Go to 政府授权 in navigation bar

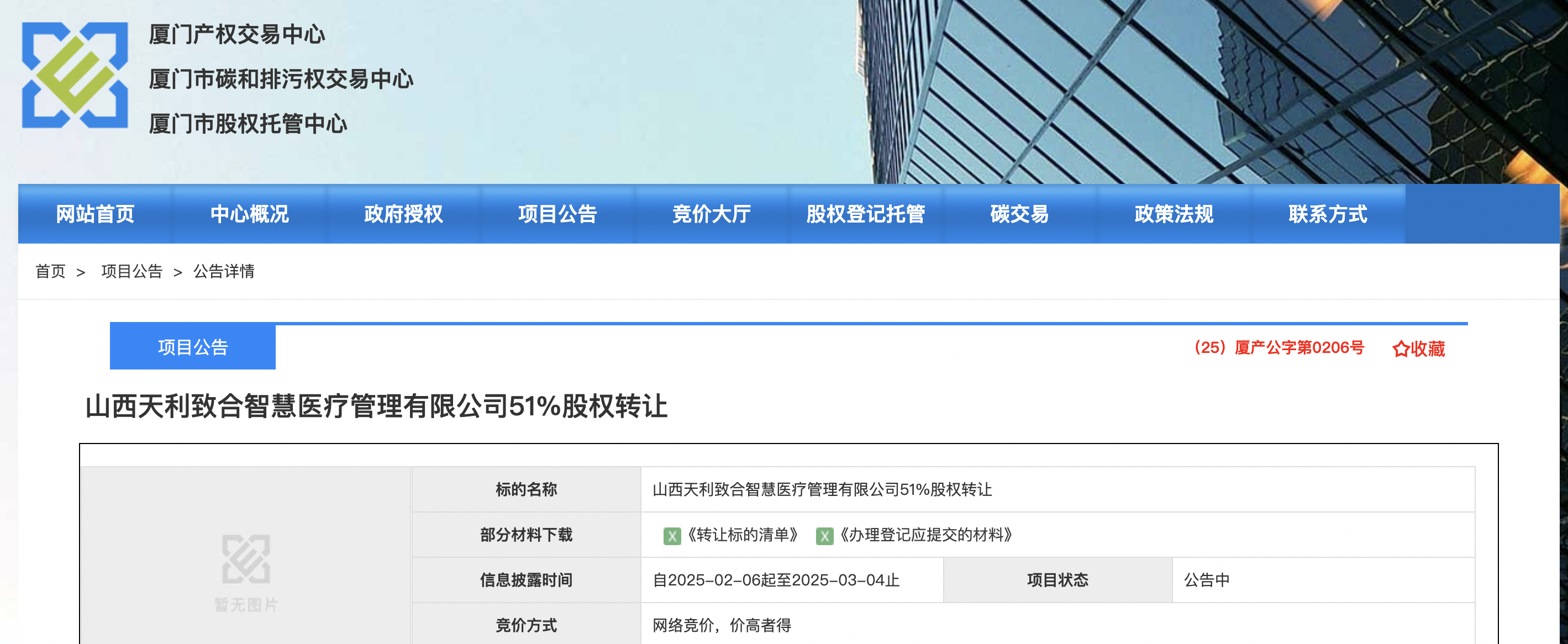click(x=403, y=214)
